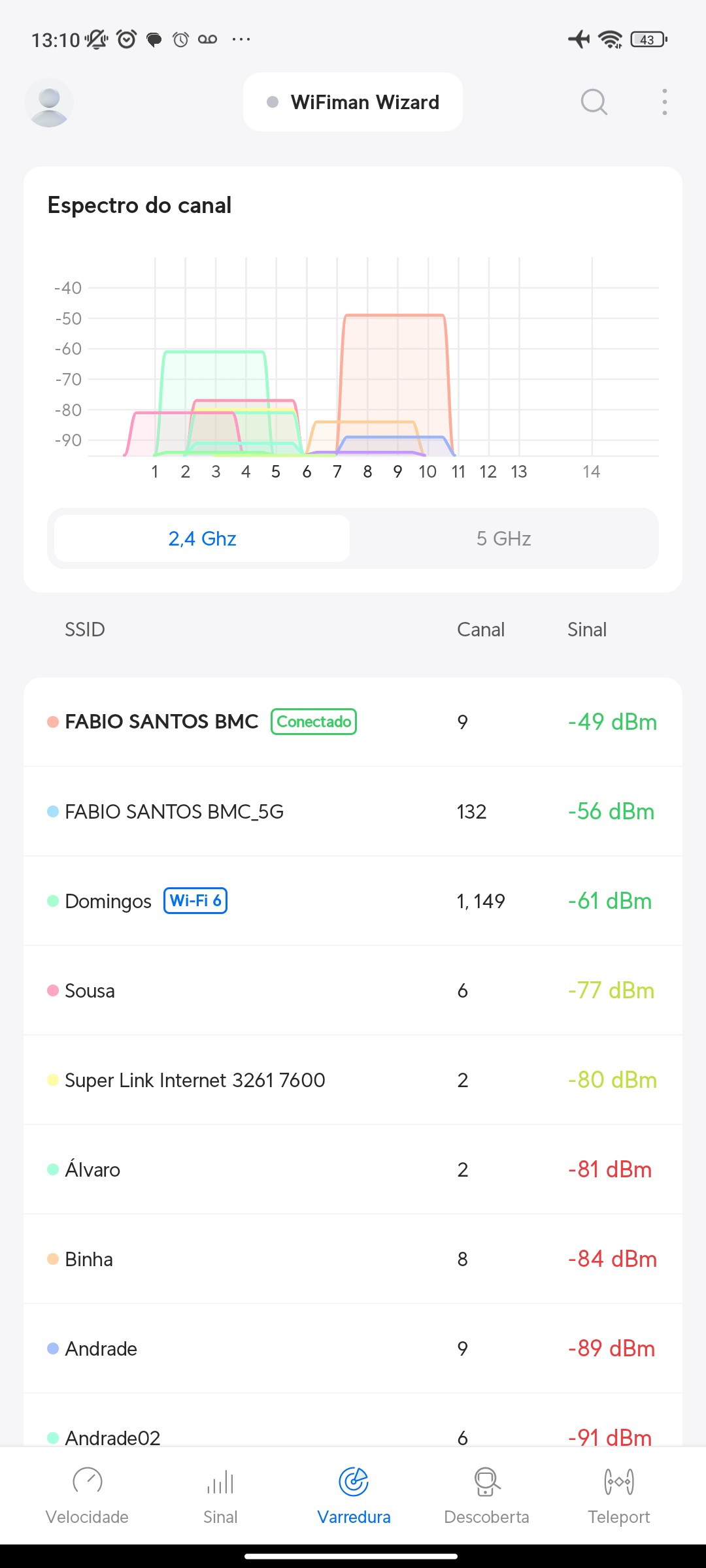Open the WiFiman Wizard selector

(353, 103)
